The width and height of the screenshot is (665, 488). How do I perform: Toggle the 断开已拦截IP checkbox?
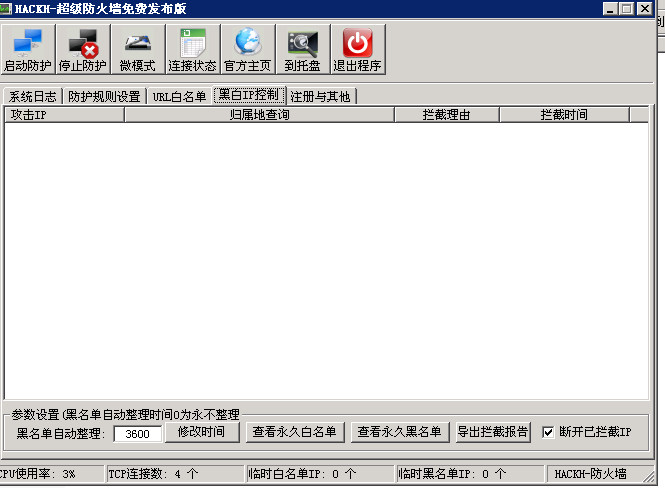(x=548, y=432)
